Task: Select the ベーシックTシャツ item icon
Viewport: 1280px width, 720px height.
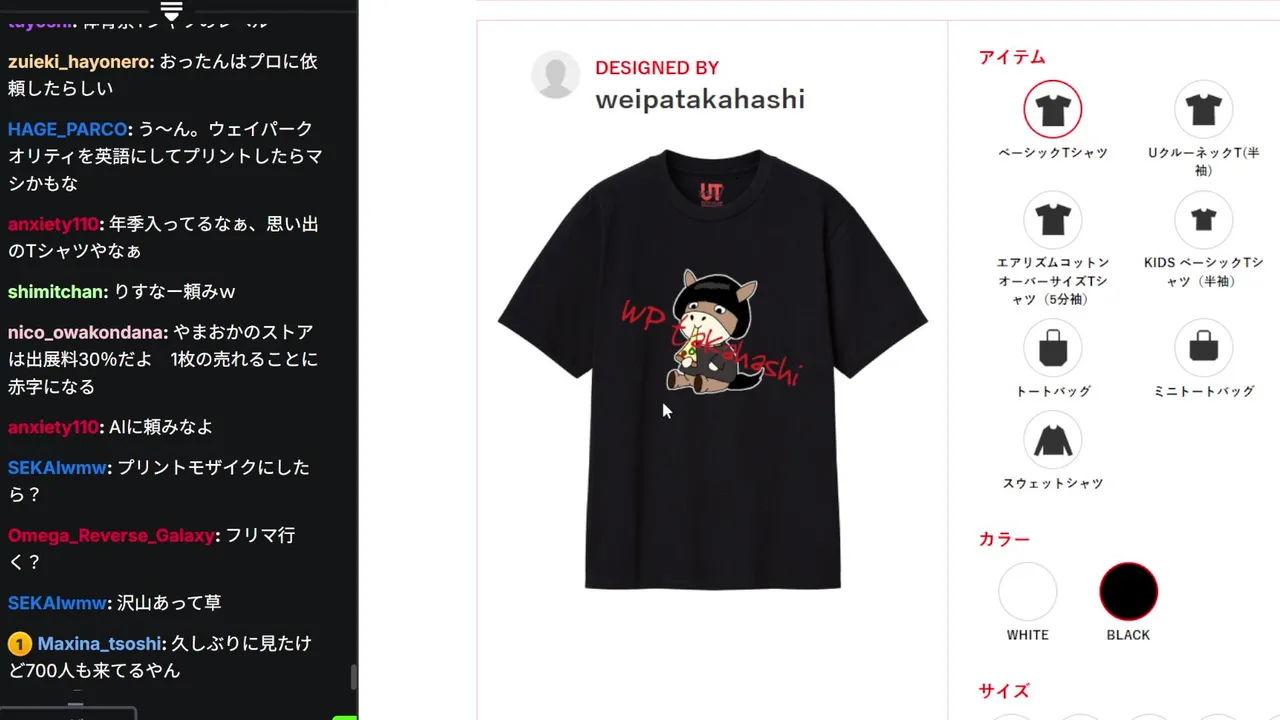Action: [x=1052, y=109]
